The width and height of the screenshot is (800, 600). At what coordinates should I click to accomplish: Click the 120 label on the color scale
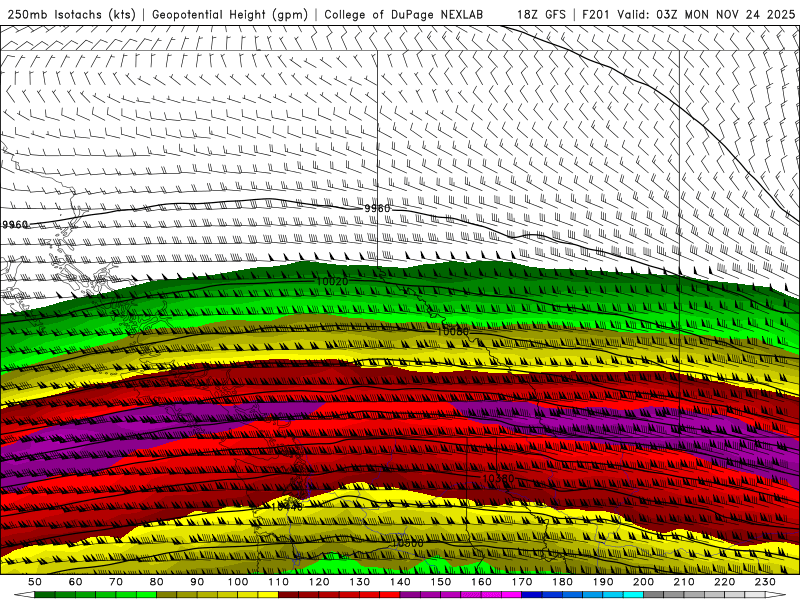[x=319, y=582]
